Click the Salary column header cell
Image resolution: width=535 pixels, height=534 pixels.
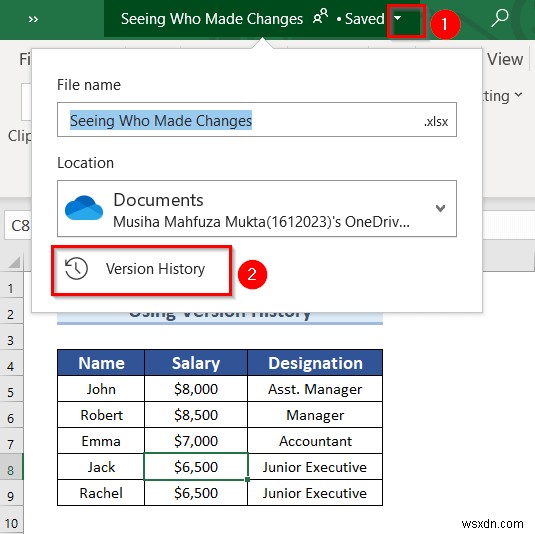tap(196, 363)
